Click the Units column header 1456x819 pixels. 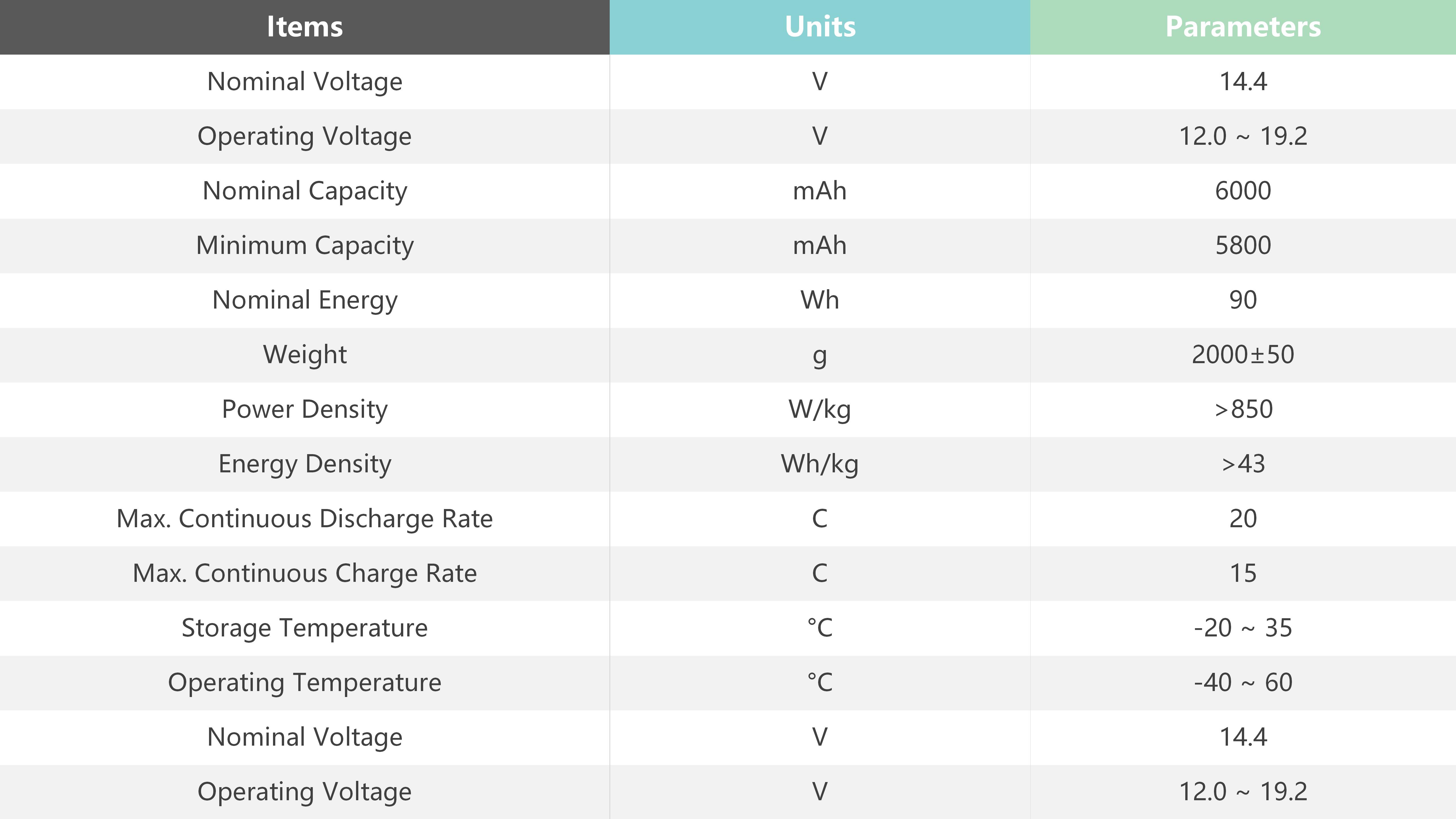[820, 26]
